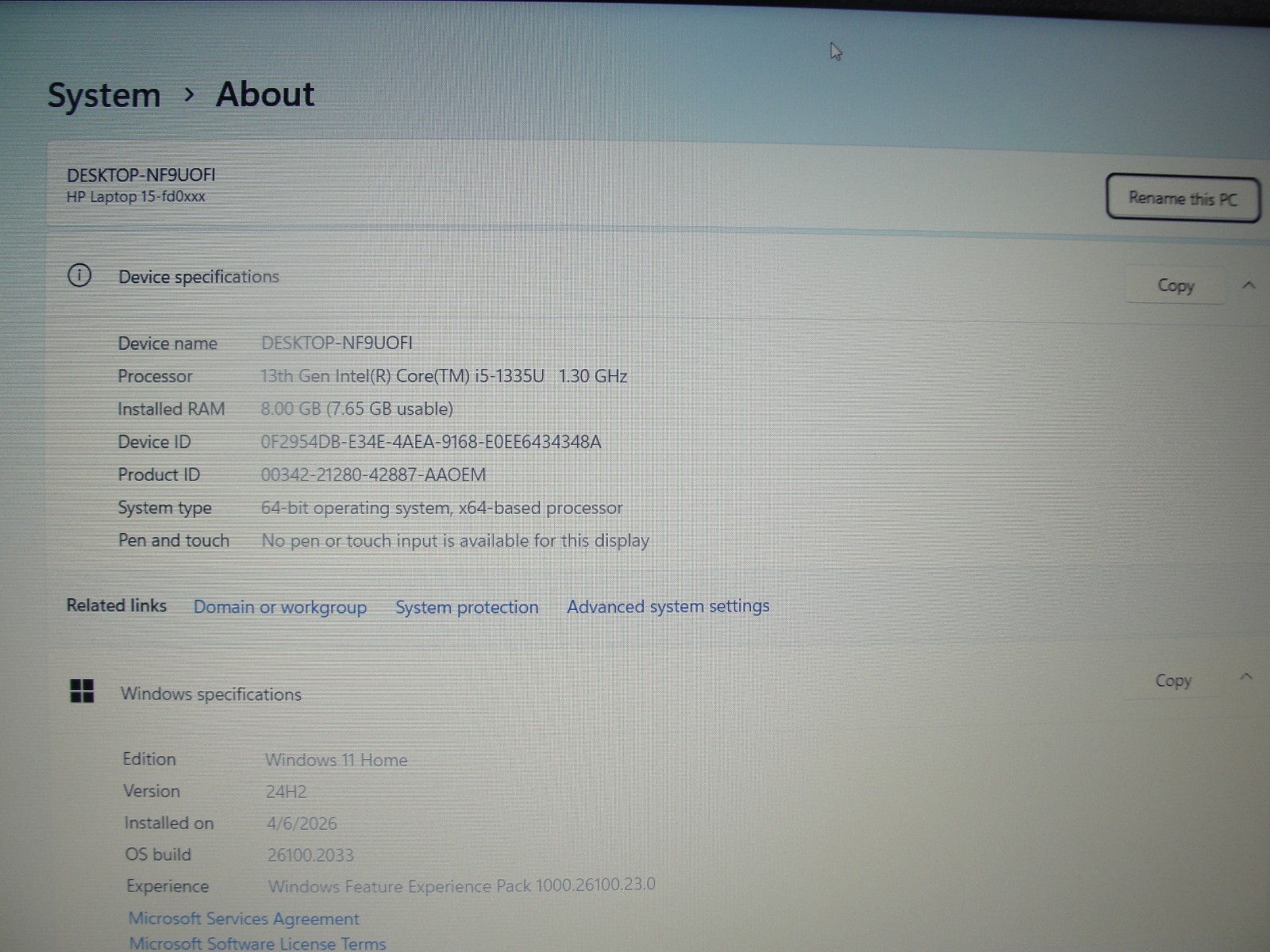The image size is (1270, 952).
Task: Select the Installed RAM value 8.00 GB
Action: coord(356,409)
